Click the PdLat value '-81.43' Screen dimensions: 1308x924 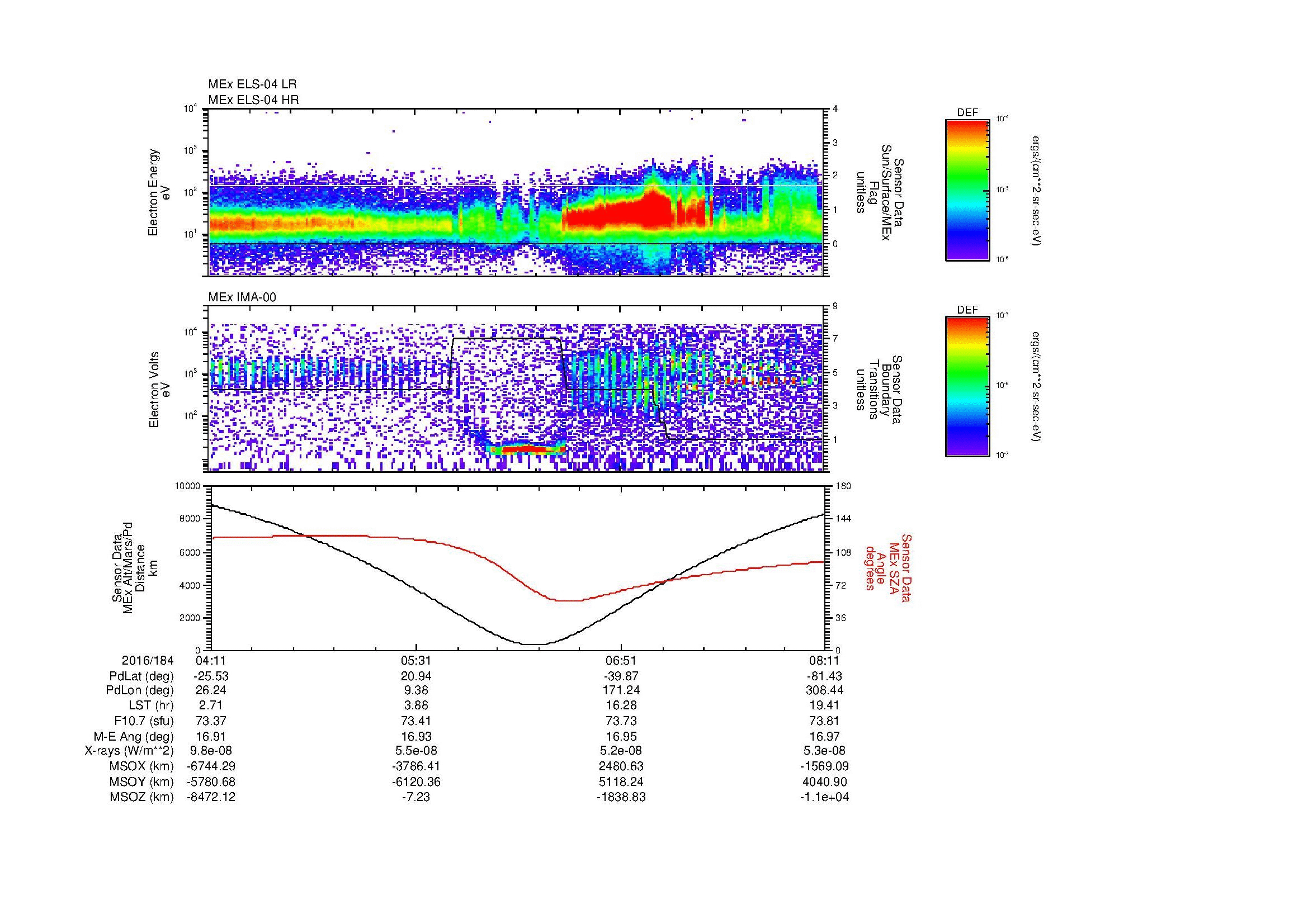pyautogui.click(x=824, y=676)
